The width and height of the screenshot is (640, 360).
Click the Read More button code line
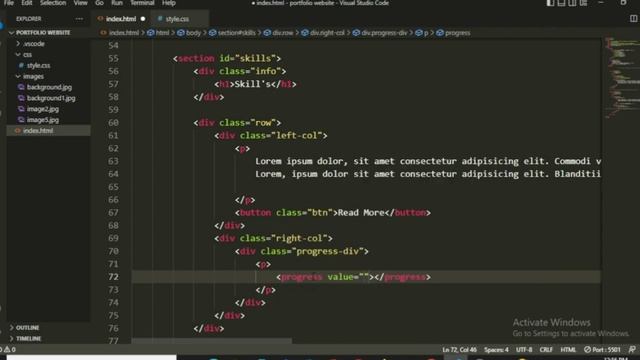[x=333, y=213]
